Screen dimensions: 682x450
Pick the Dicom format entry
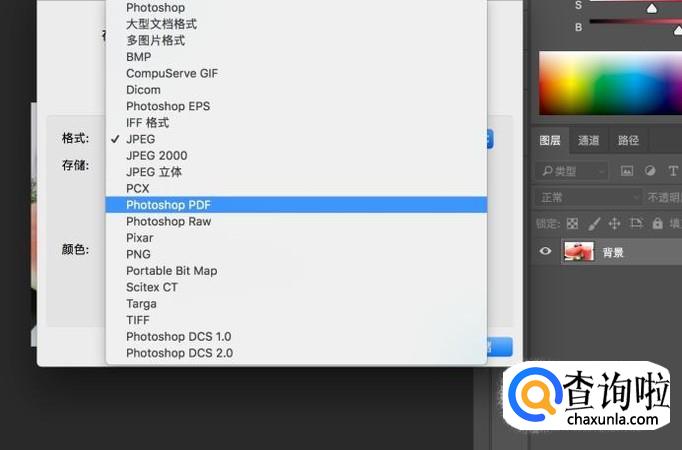click(x=296, y=90)
